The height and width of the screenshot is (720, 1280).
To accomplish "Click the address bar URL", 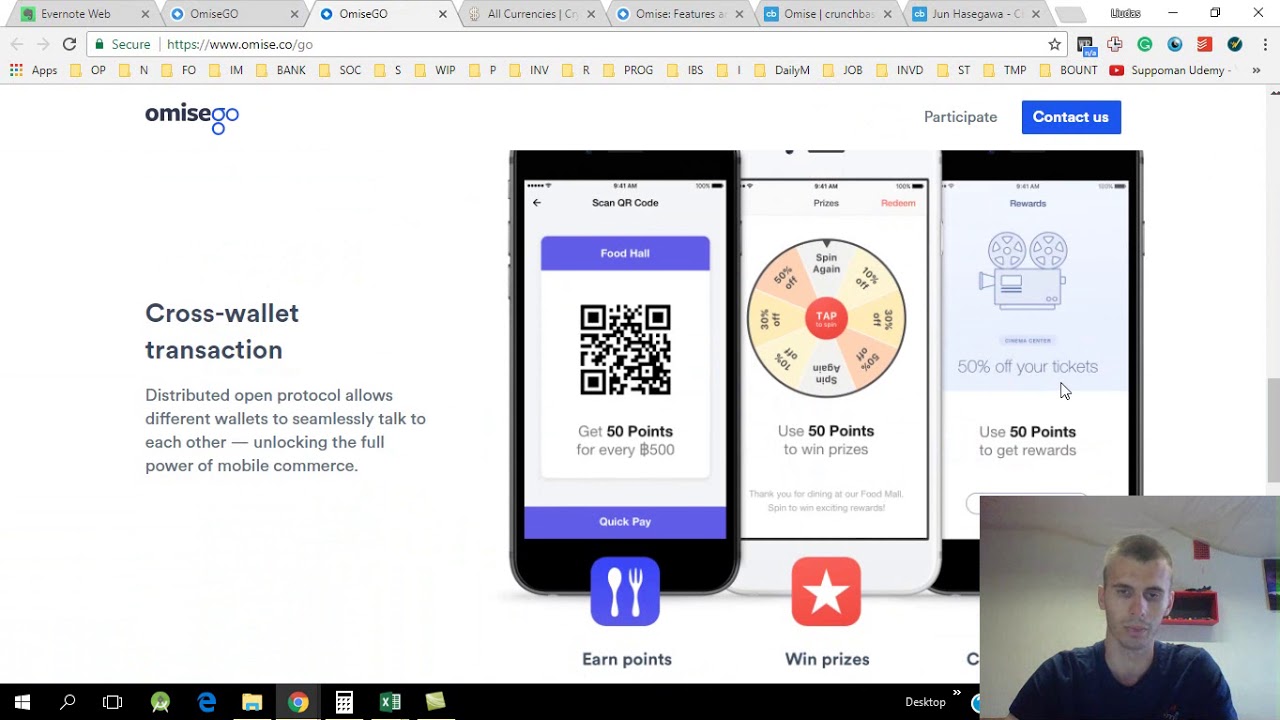I will pos(240,44).
